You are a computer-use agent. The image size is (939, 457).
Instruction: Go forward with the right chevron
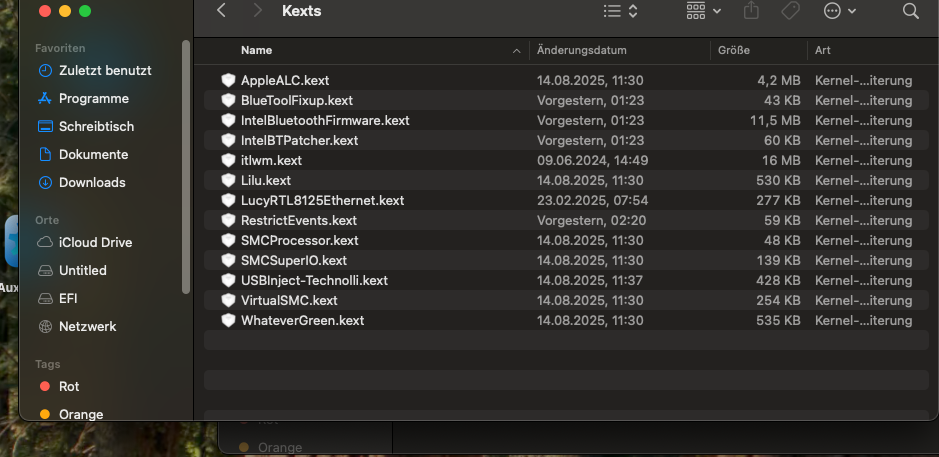[x=258, y=10]
